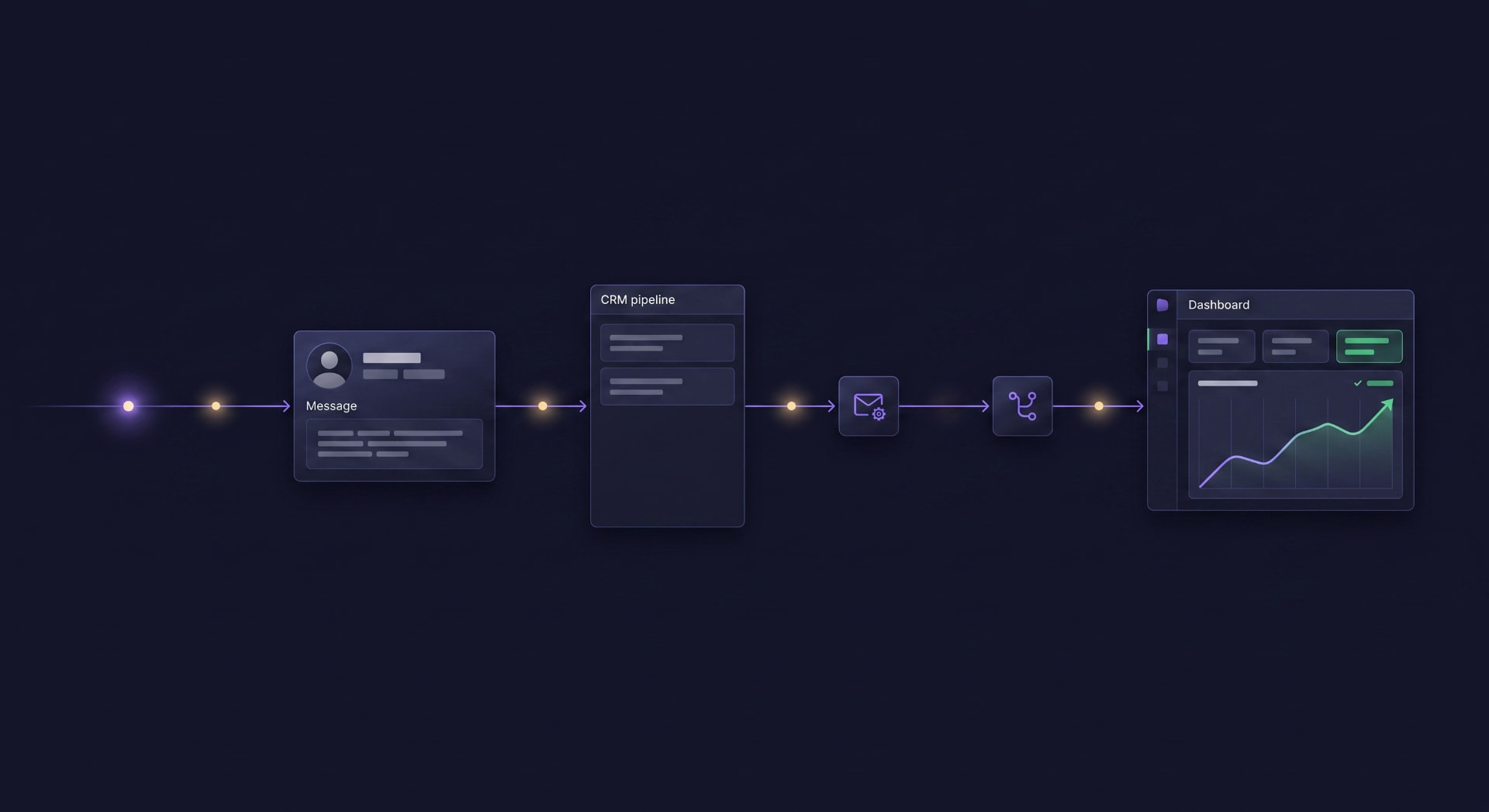Click the email automation envelope icon
Image resolution: width=1489 pixels, height=812 pixels.
869,406
